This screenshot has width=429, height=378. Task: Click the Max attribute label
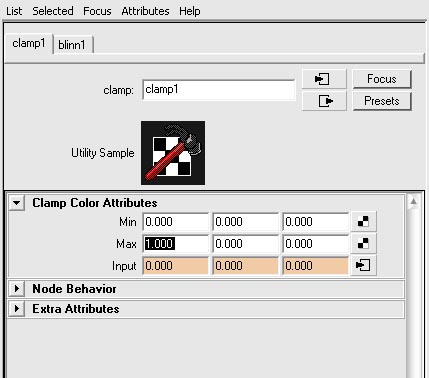tap(126, 244)
